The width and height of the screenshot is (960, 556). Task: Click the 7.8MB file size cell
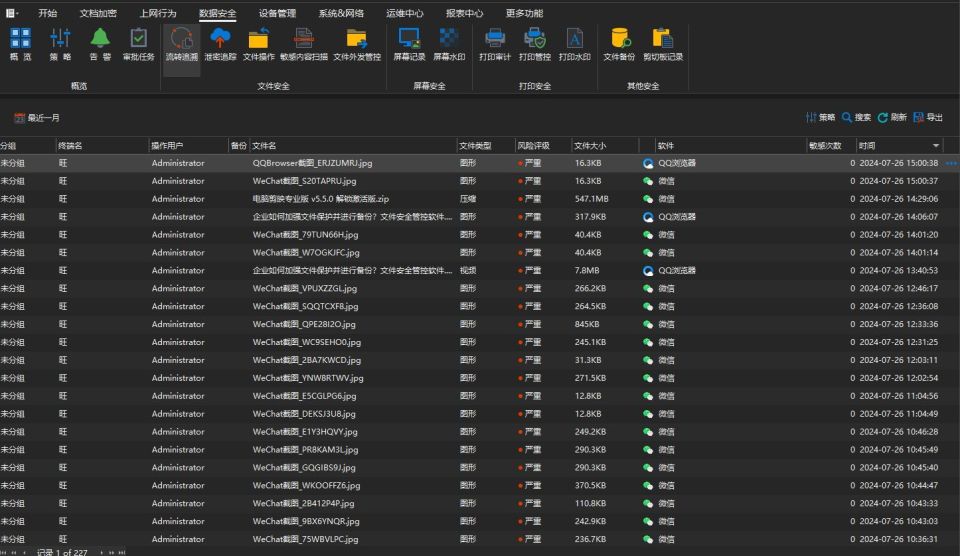click(587, 271)
